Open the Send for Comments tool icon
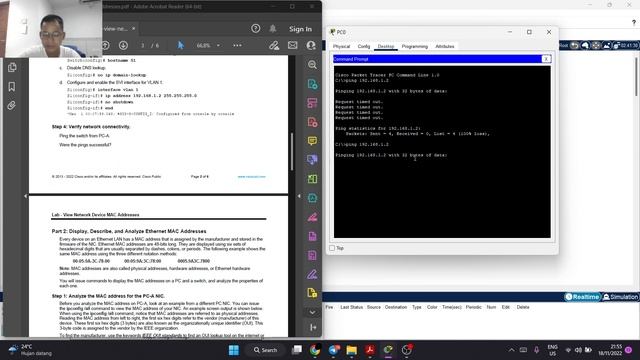This screenshot has width=640, height=360. [x=312, y=293]
